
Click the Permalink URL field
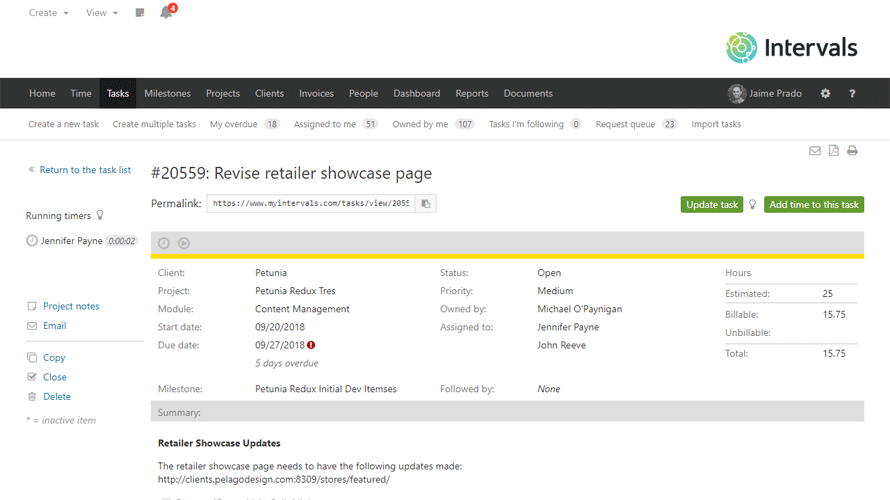pyautogui.click(x=310, y=204)
